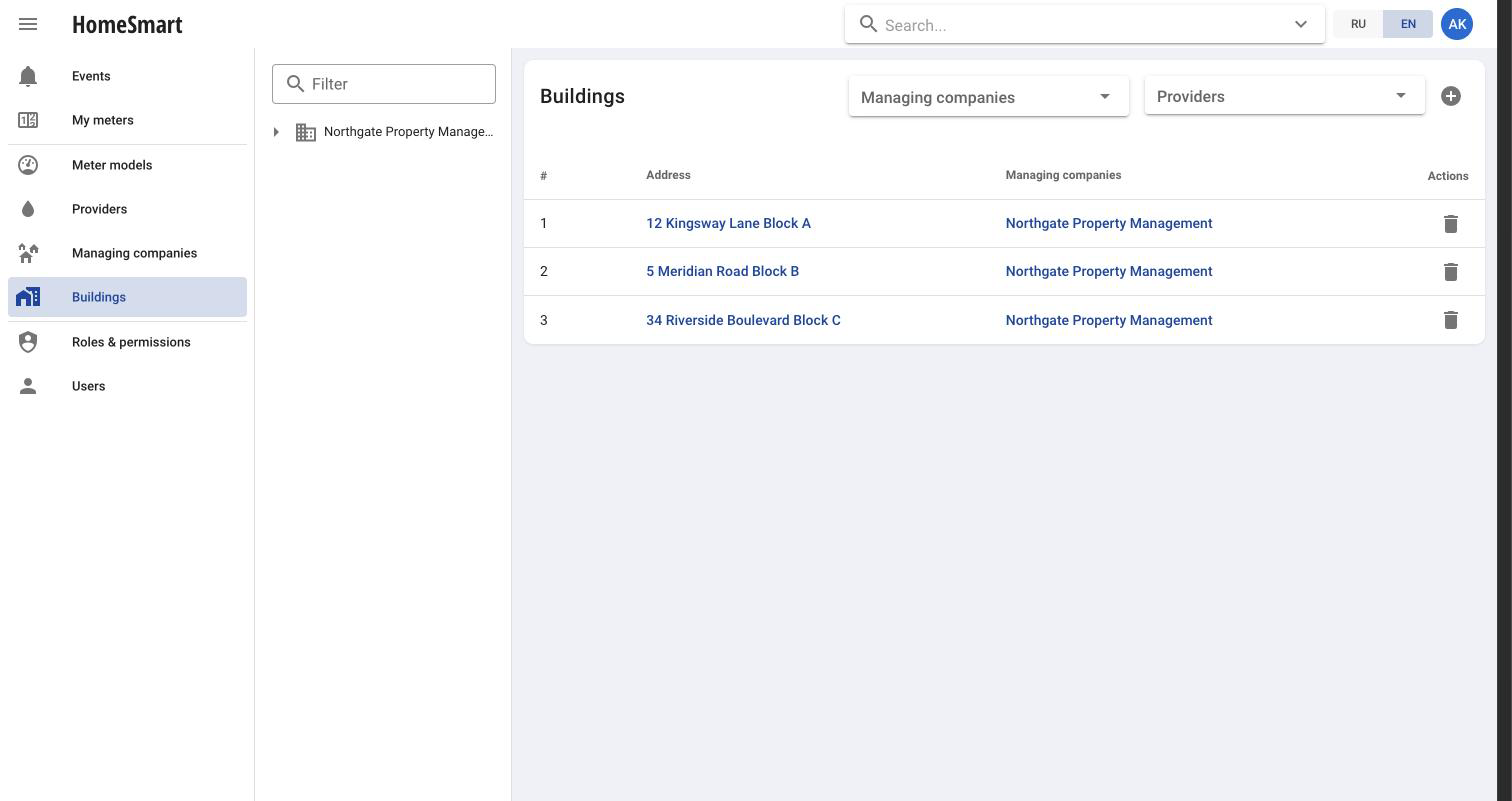
Task: Click the My meters counter icon
Action: click(28, 120)
